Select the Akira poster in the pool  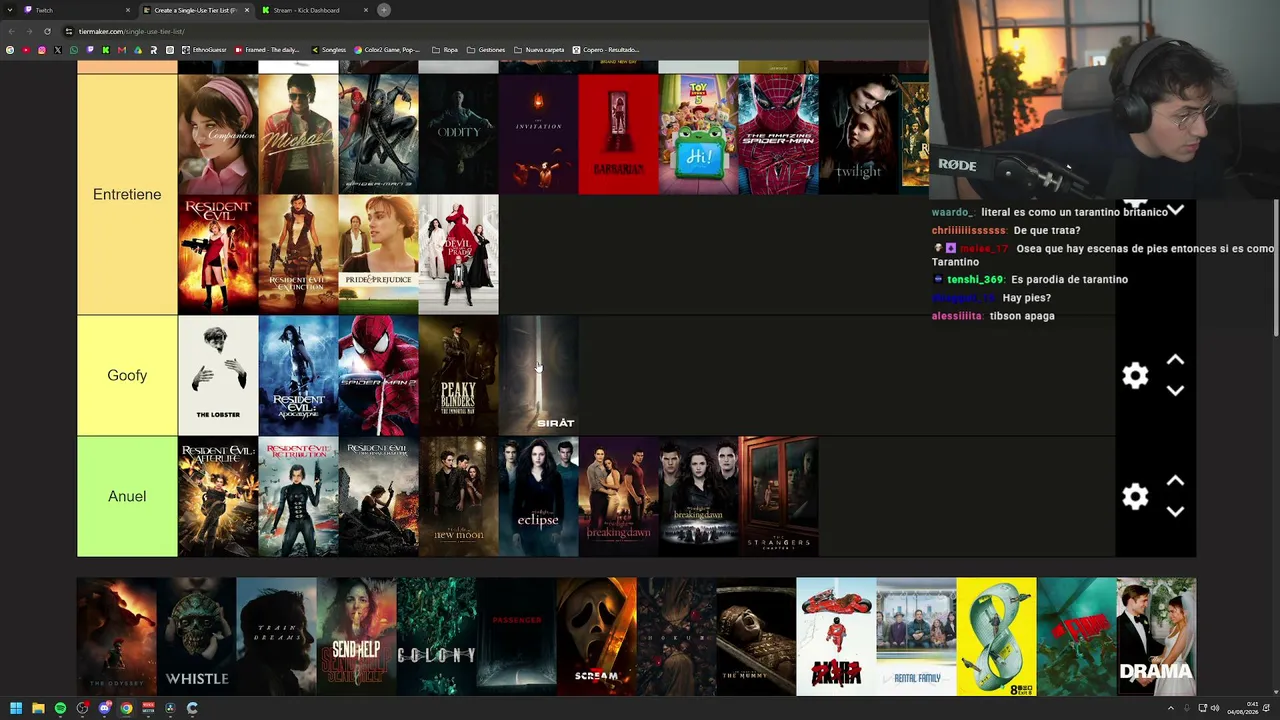(836, 637)
